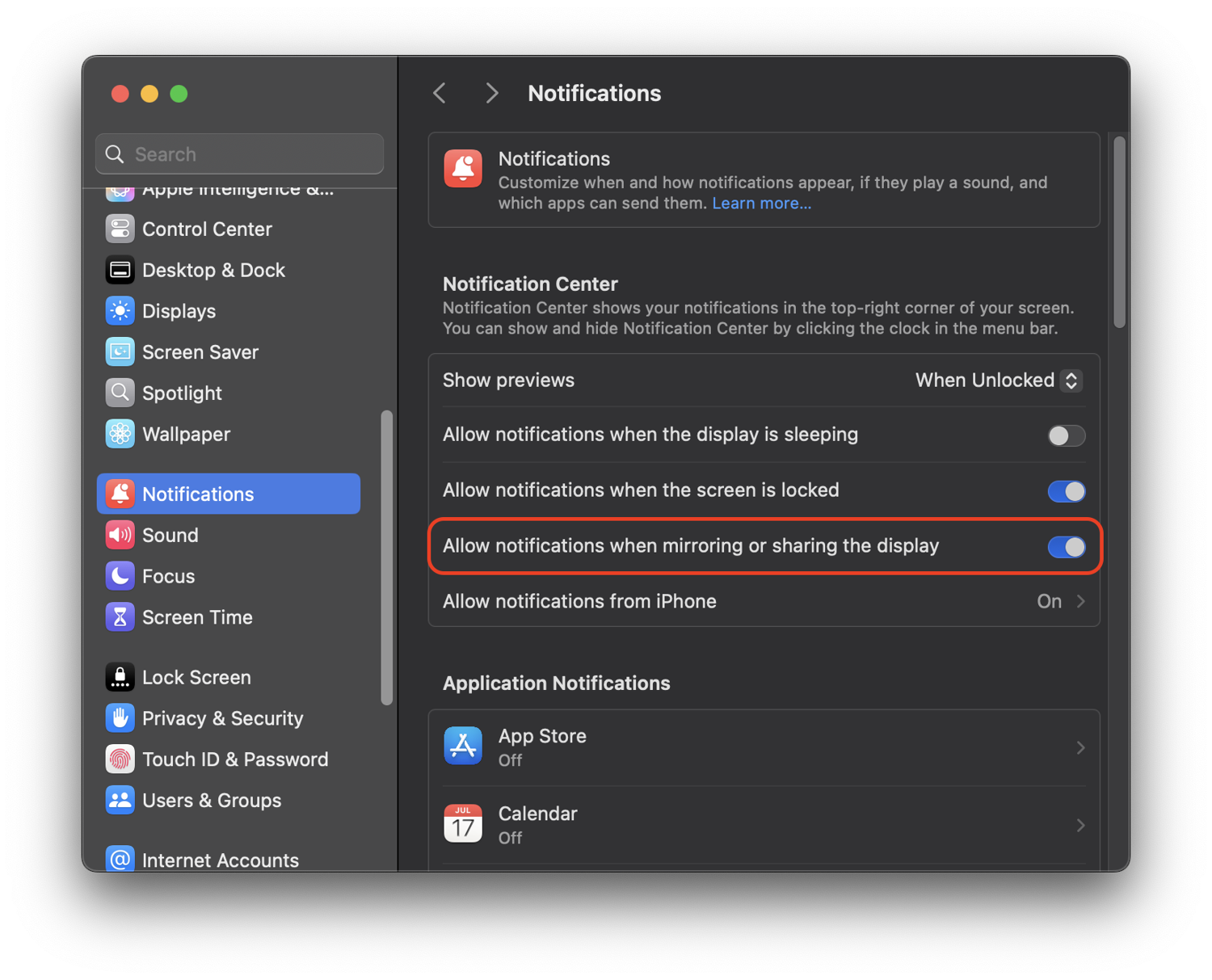The image size is (1212, 980).
Task: Click the App Store icon in Application Notifications
Action: (463, 746)
